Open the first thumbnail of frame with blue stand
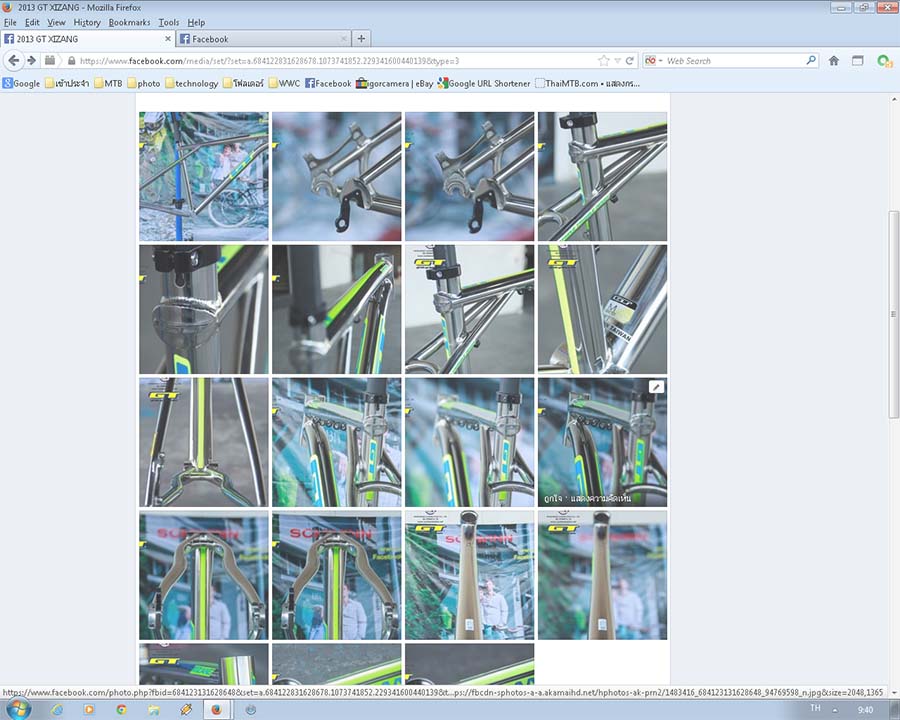This screenshot has width=900, height=720. pos(203,176)
